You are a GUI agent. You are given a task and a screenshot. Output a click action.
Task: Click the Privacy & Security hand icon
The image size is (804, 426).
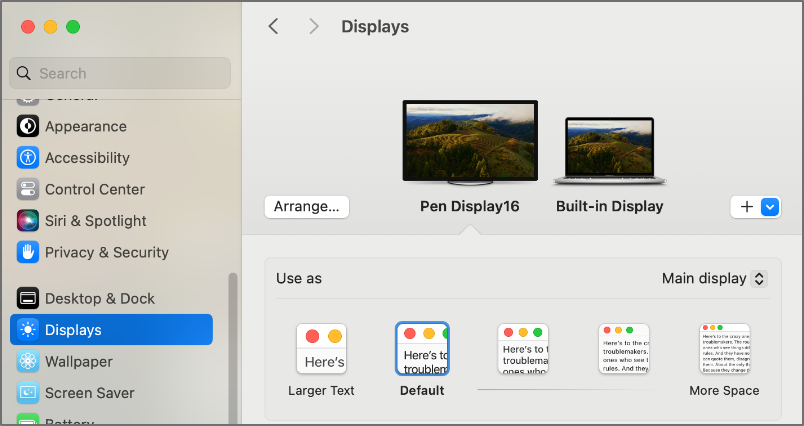pos(28,252)
